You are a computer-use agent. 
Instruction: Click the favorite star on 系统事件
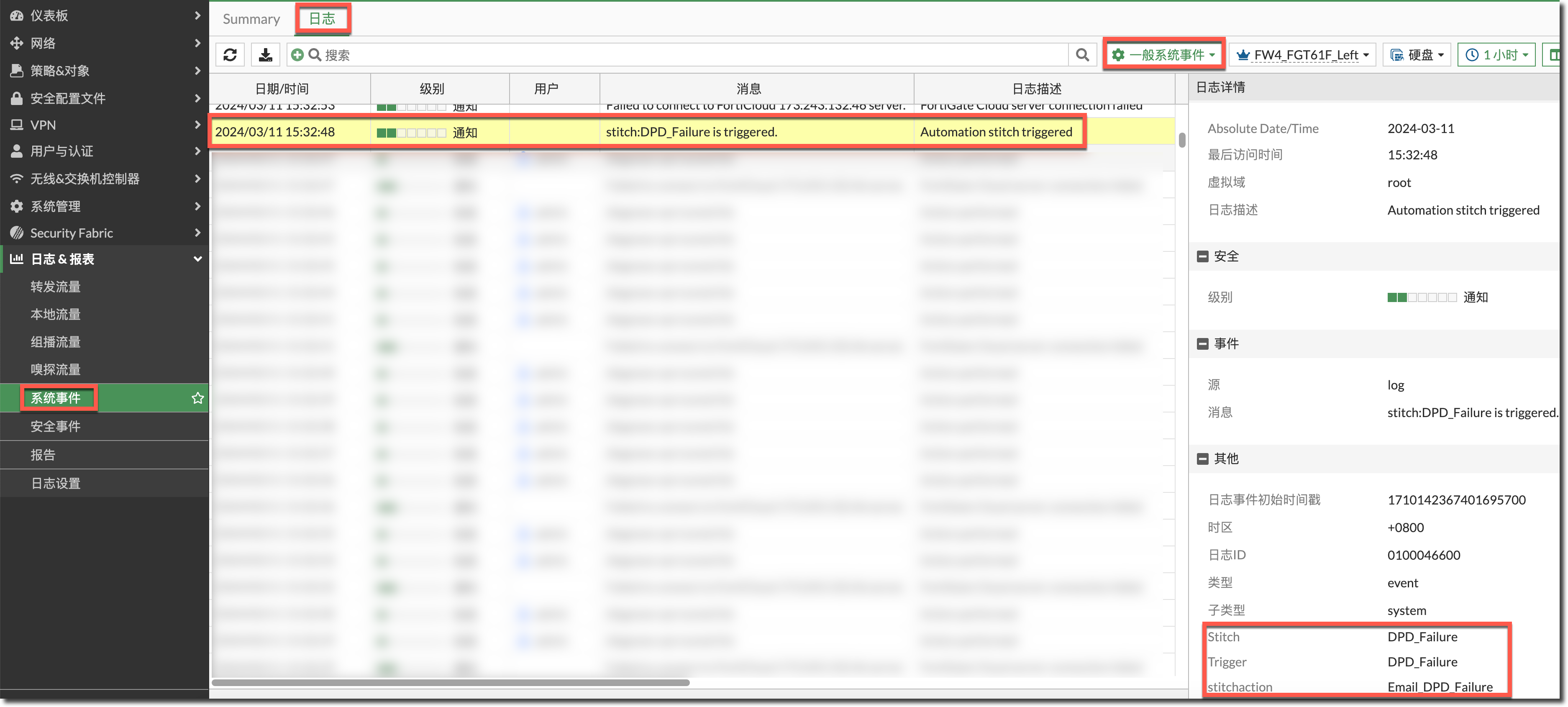click(197, 398)
